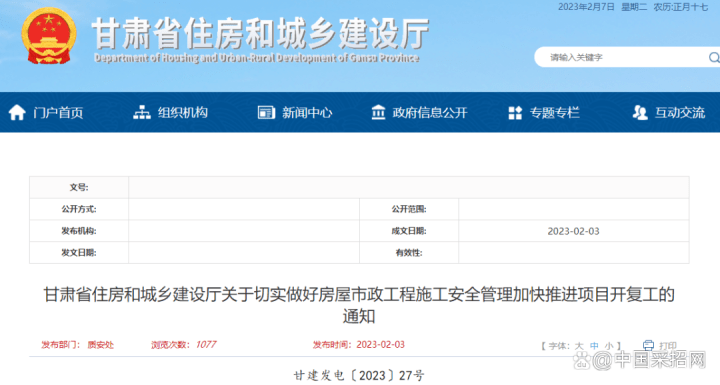The width and height of the screenshot is (720, 385).
Task: Click the house icon beside 门户首页
Action: coord(17,113)
